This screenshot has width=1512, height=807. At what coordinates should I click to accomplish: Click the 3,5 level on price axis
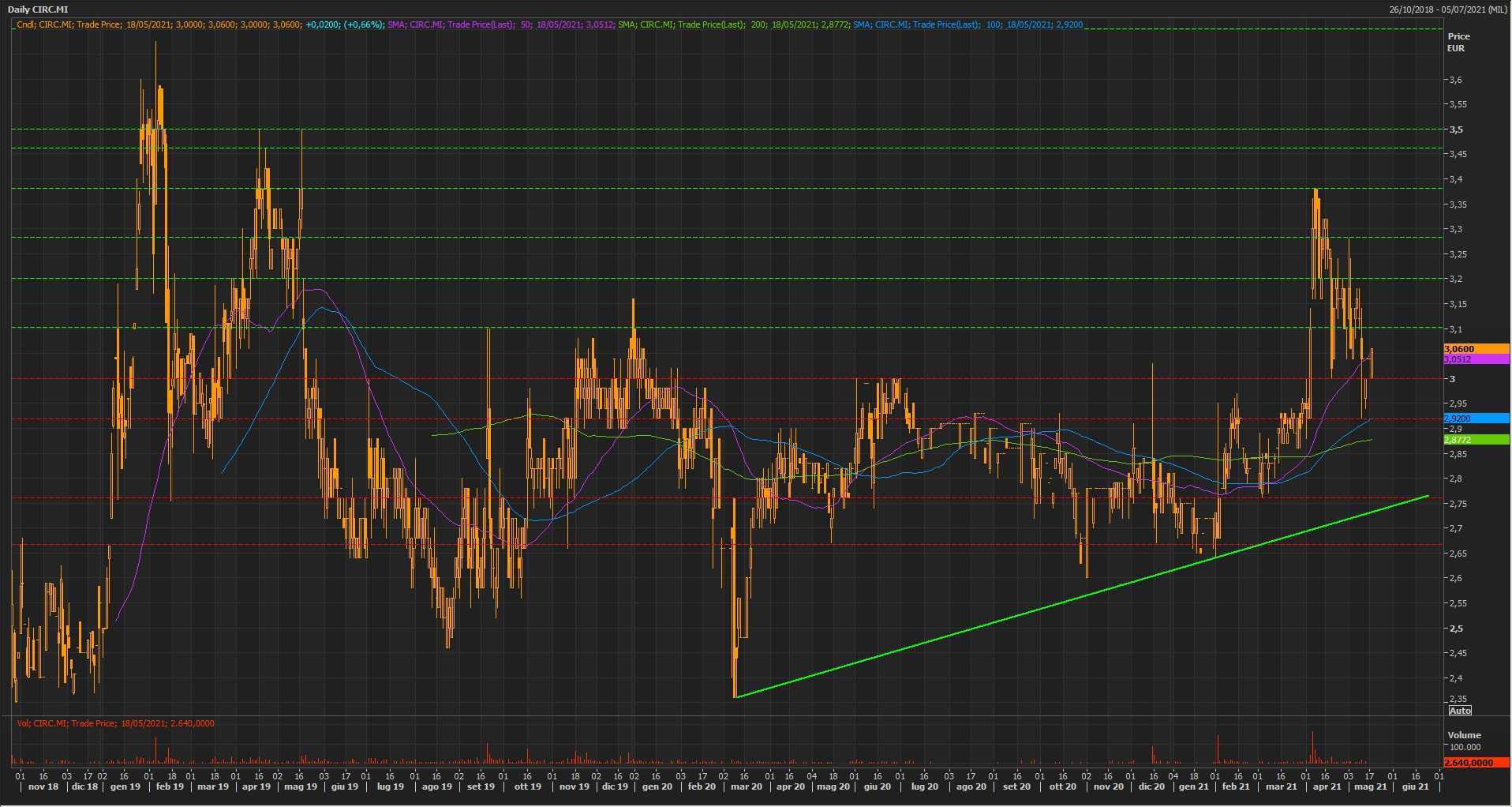(1456, 129)
